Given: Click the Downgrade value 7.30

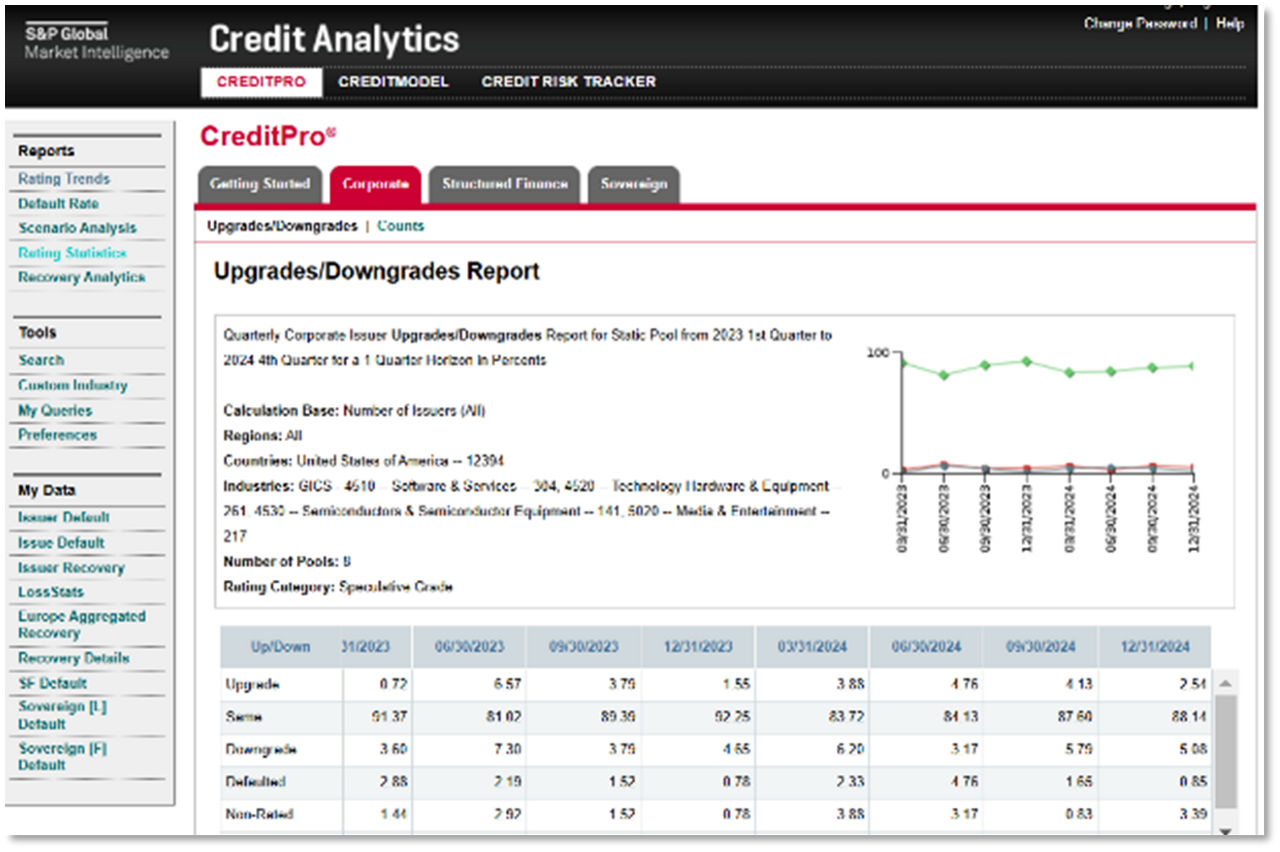Looking at the screenshot, I should click(506, 749).
